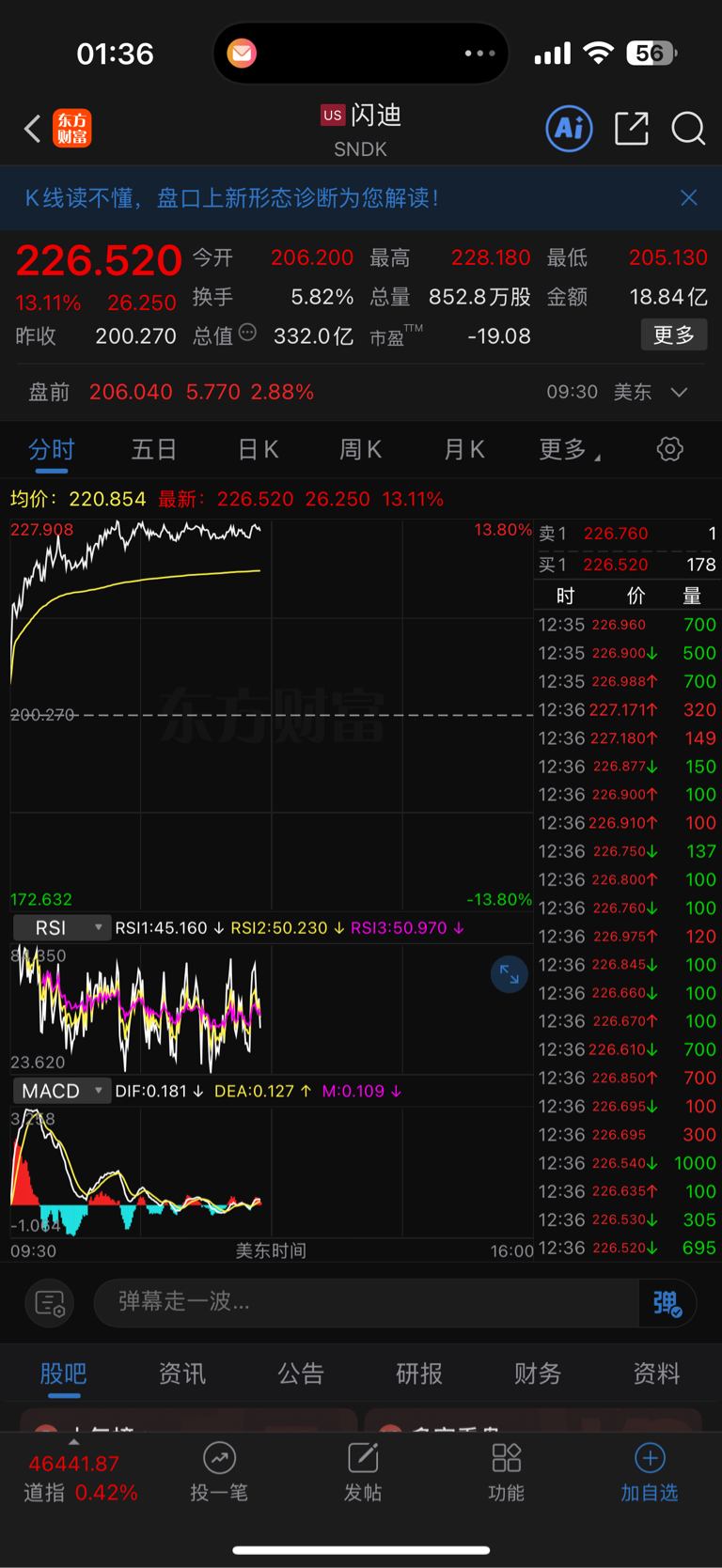The width and height of the screenshot is (722, 1568).
Task: Open the danmaku list settings icon
Action: pos(49,1303)
